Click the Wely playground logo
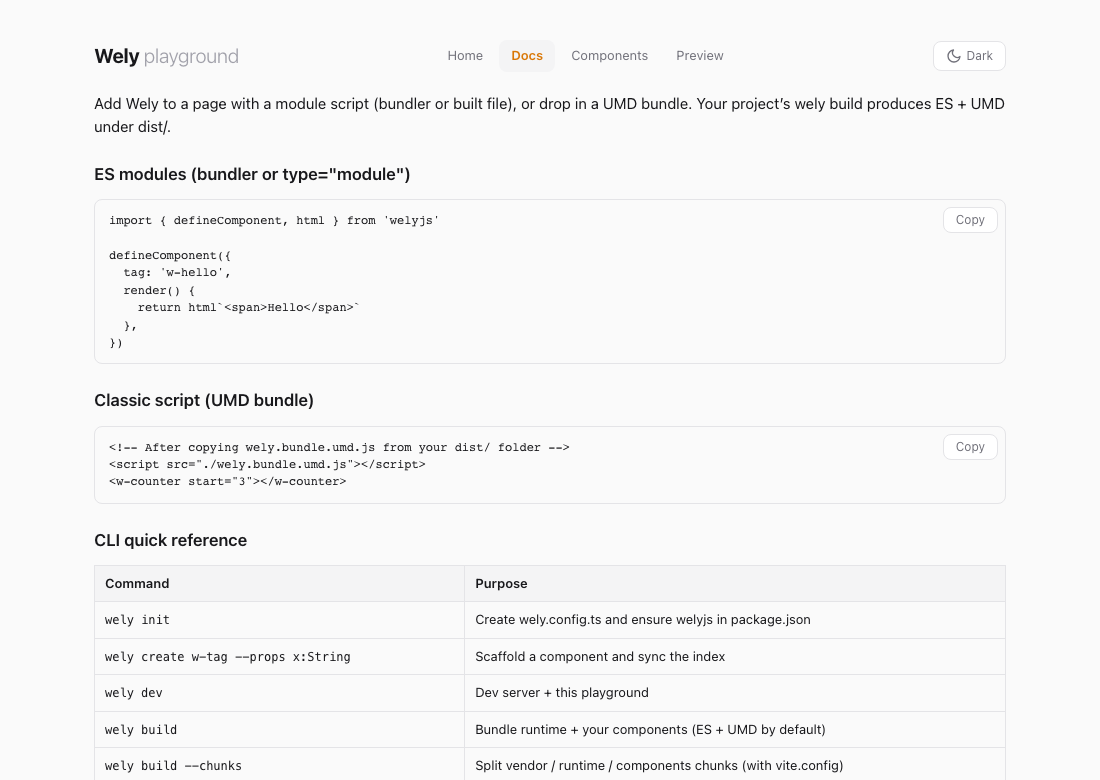Screen dimensions: 1100x780 click(166, 56)
